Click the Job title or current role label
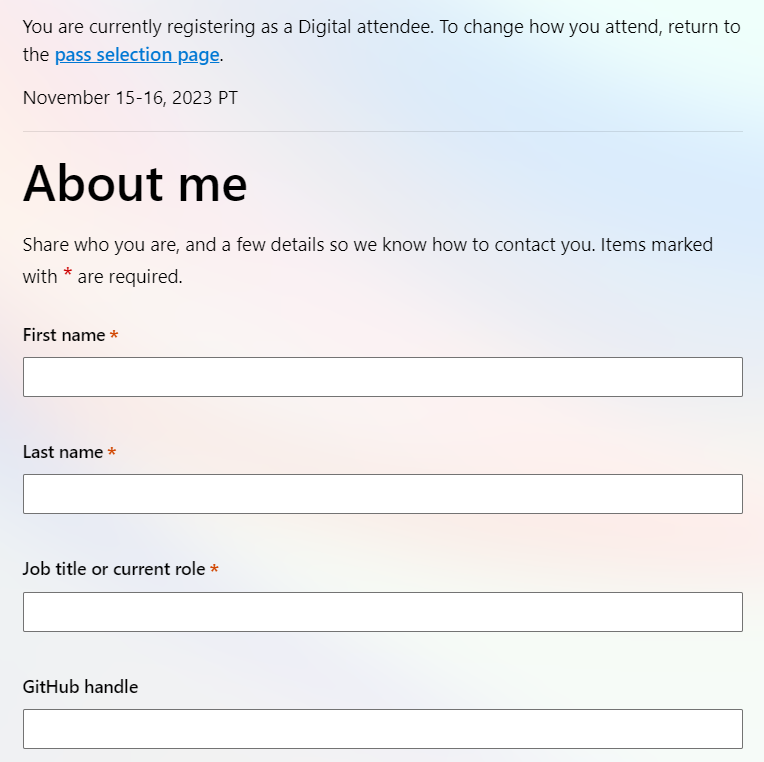The height and width of the screenshot is (762, 764). pyautogui.click(x=114, y=569)
